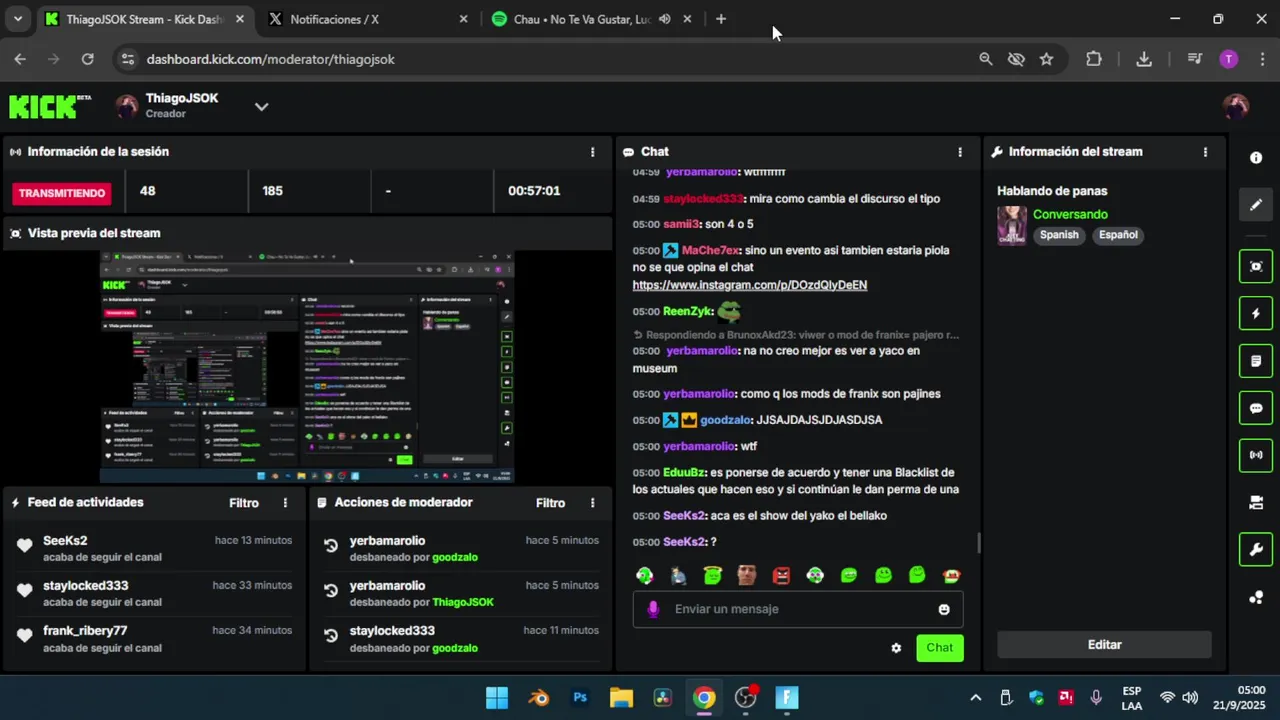Click username goodzalo in chat

(727, 420)
